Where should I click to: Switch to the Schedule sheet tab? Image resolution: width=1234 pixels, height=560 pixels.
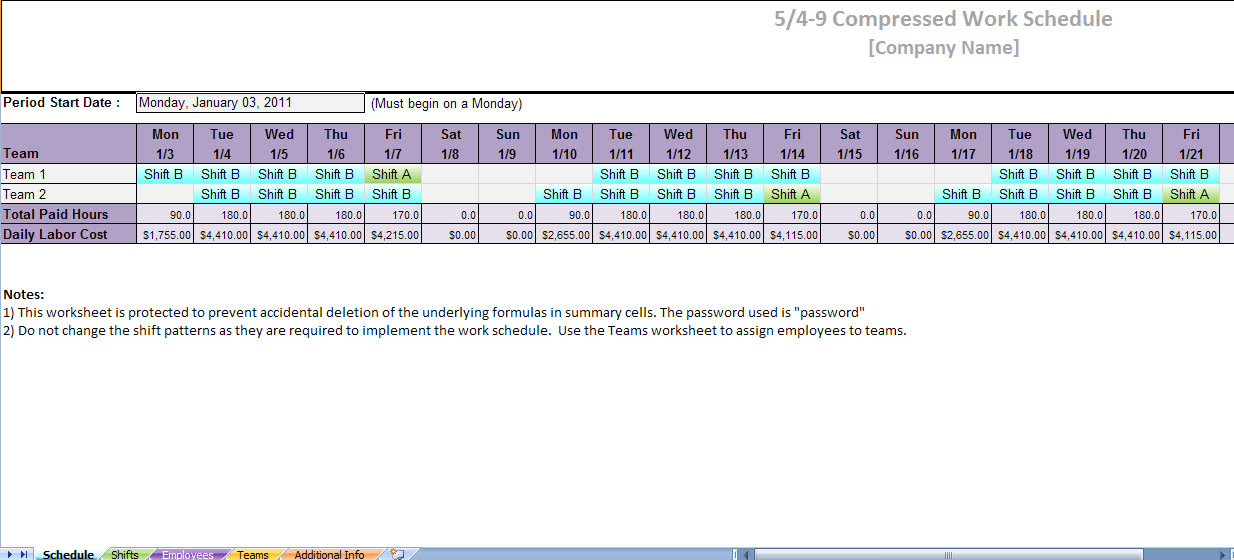(68, 554)
